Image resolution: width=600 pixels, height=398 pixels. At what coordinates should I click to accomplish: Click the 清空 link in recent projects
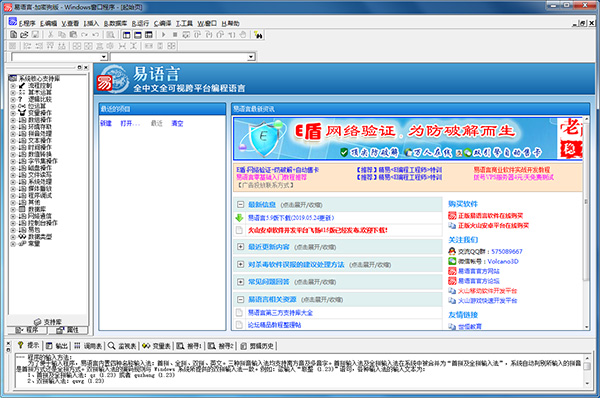pos(177,123)
